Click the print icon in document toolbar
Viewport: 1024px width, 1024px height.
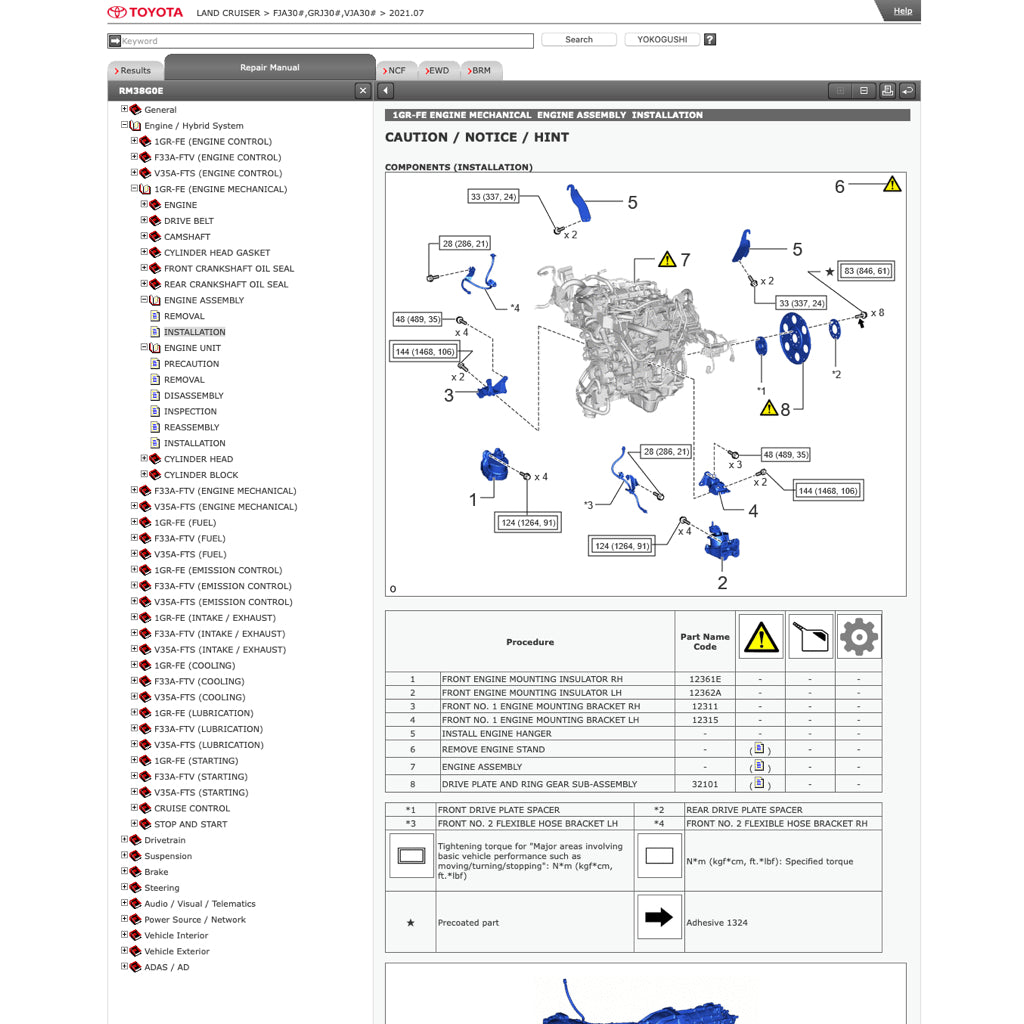point(887,91)
